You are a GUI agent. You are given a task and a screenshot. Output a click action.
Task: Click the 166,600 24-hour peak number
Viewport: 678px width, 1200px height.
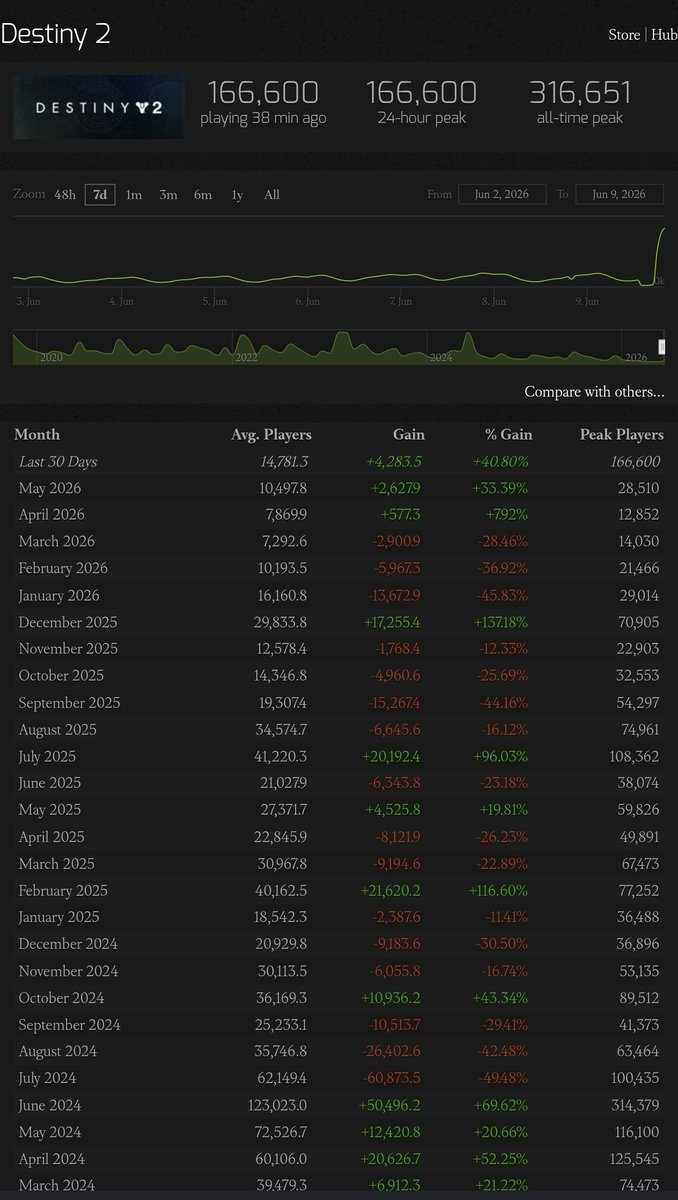(421, 93)
